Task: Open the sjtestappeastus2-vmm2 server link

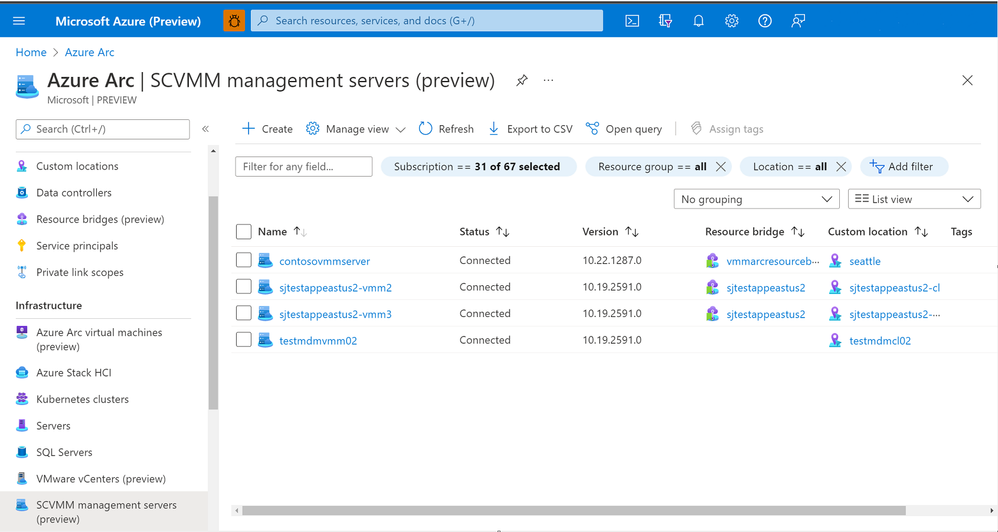Action: pos(335,288)
